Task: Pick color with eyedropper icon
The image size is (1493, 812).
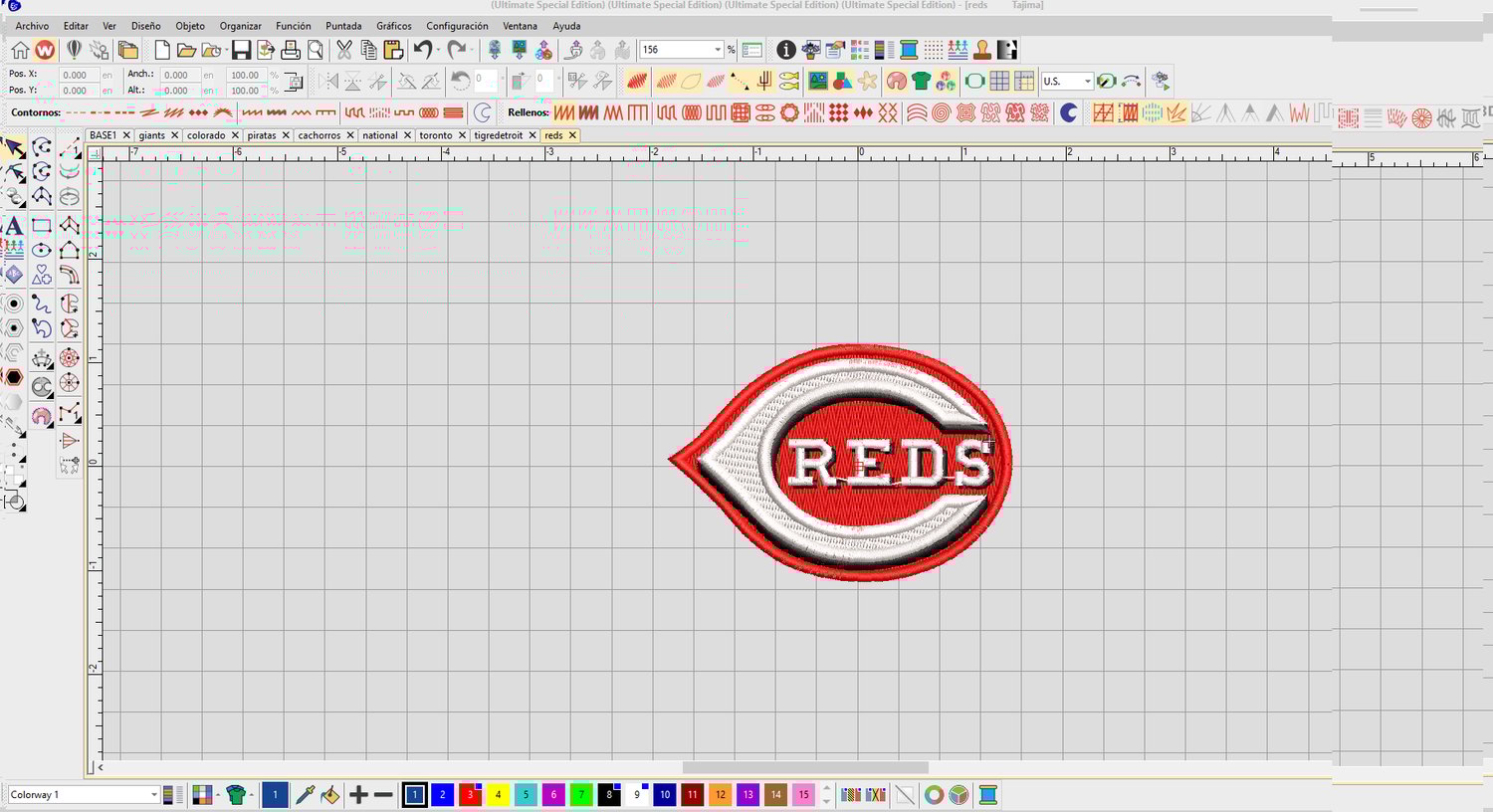Action: pyautogui.click(x=305, y=795)
